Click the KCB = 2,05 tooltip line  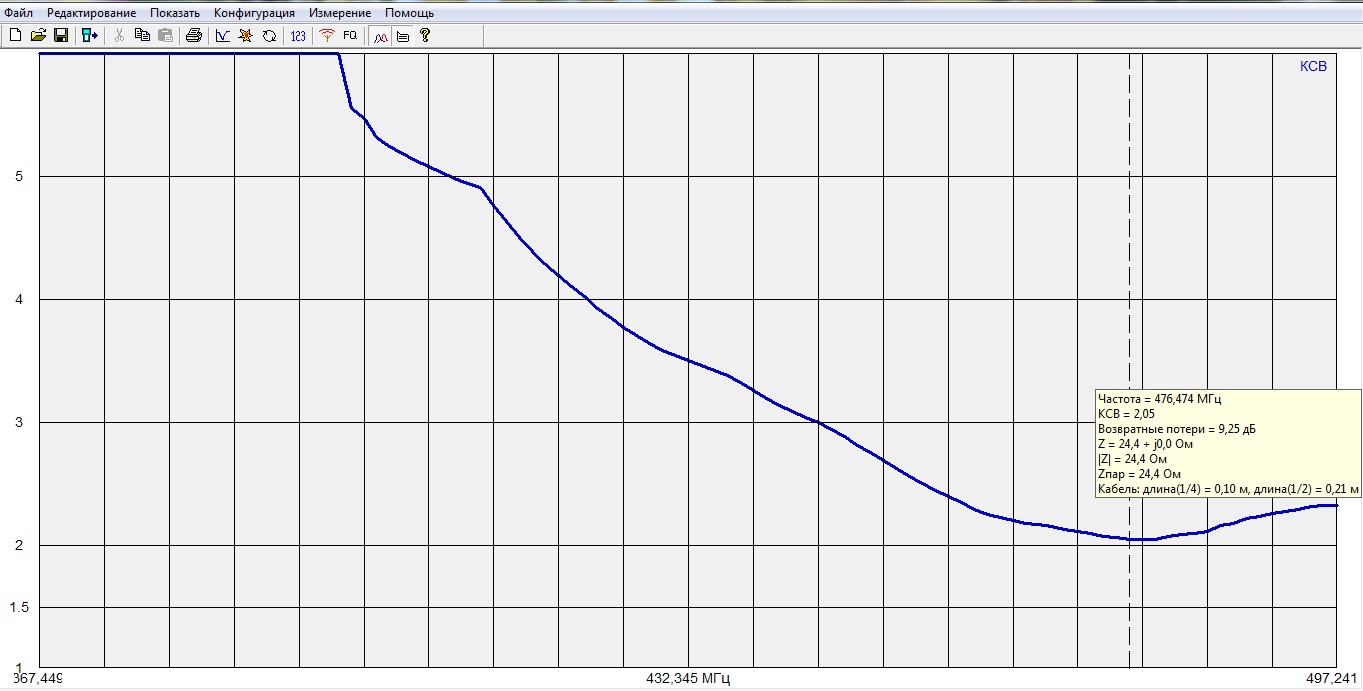point(1126,413)
